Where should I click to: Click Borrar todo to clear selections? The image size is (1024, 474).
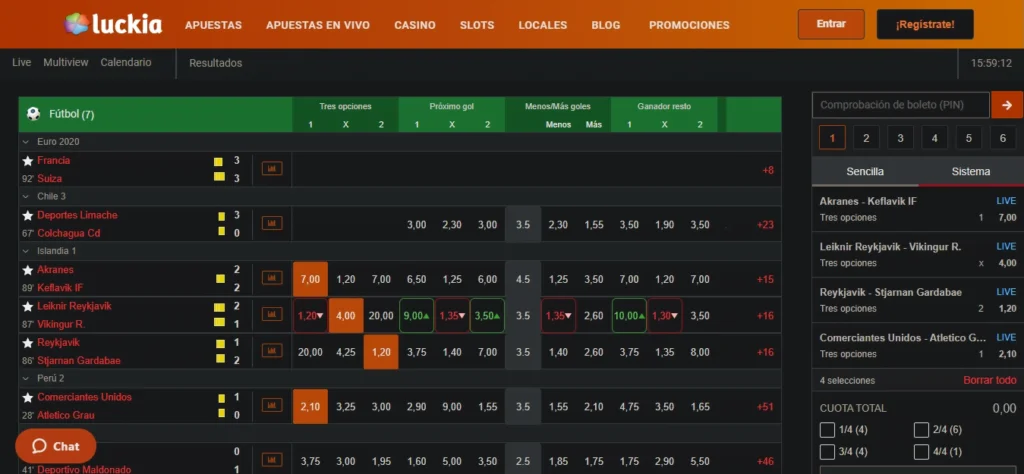[x=989, y=380]
